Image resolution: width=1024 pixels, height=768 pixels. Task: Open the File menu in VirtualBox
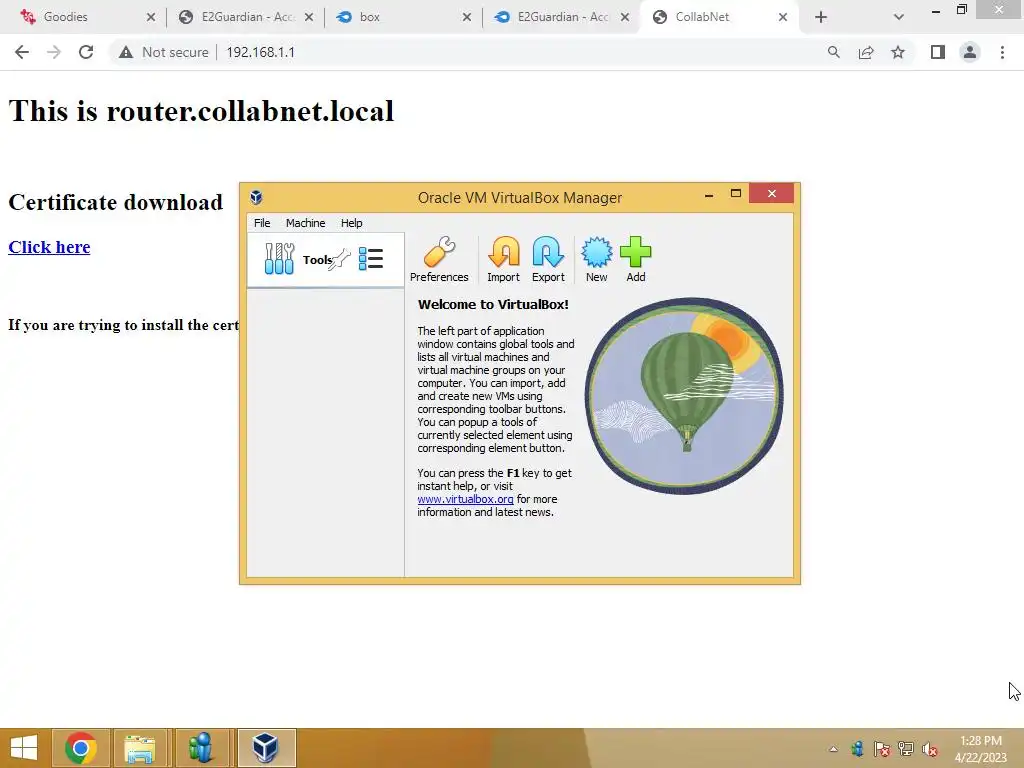click(x=262, y=223)
